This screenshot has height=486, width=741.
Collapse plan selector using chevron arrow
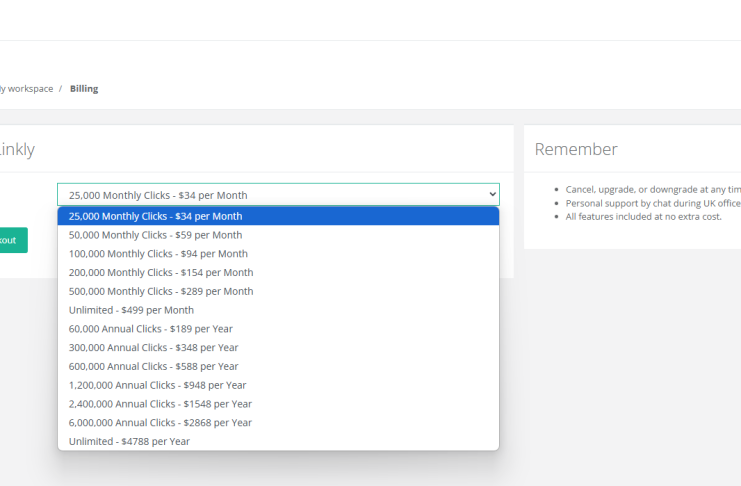(x=490, y=194)
